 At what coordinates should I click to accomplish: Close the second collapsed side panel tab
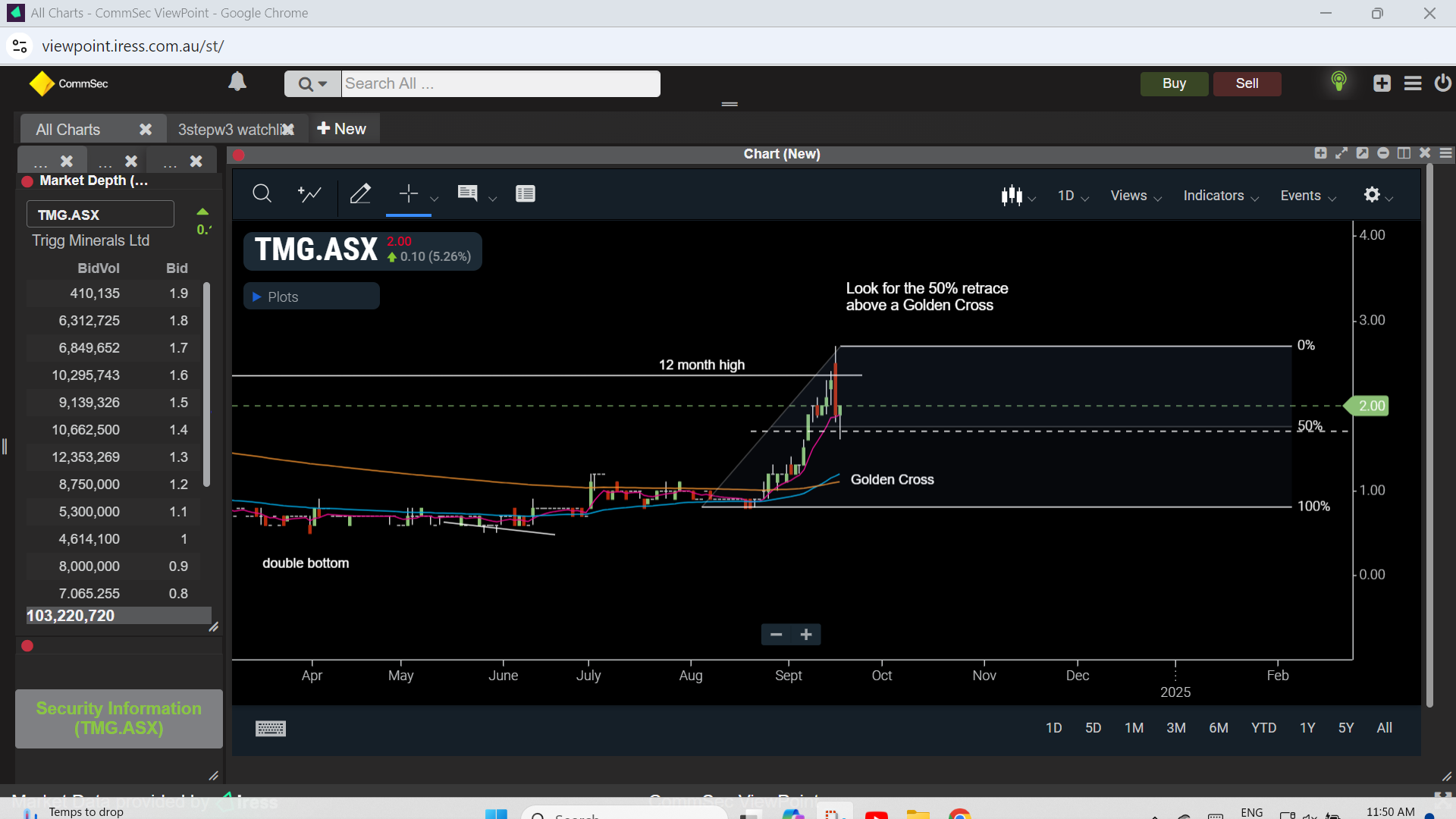tap(131, 161)
